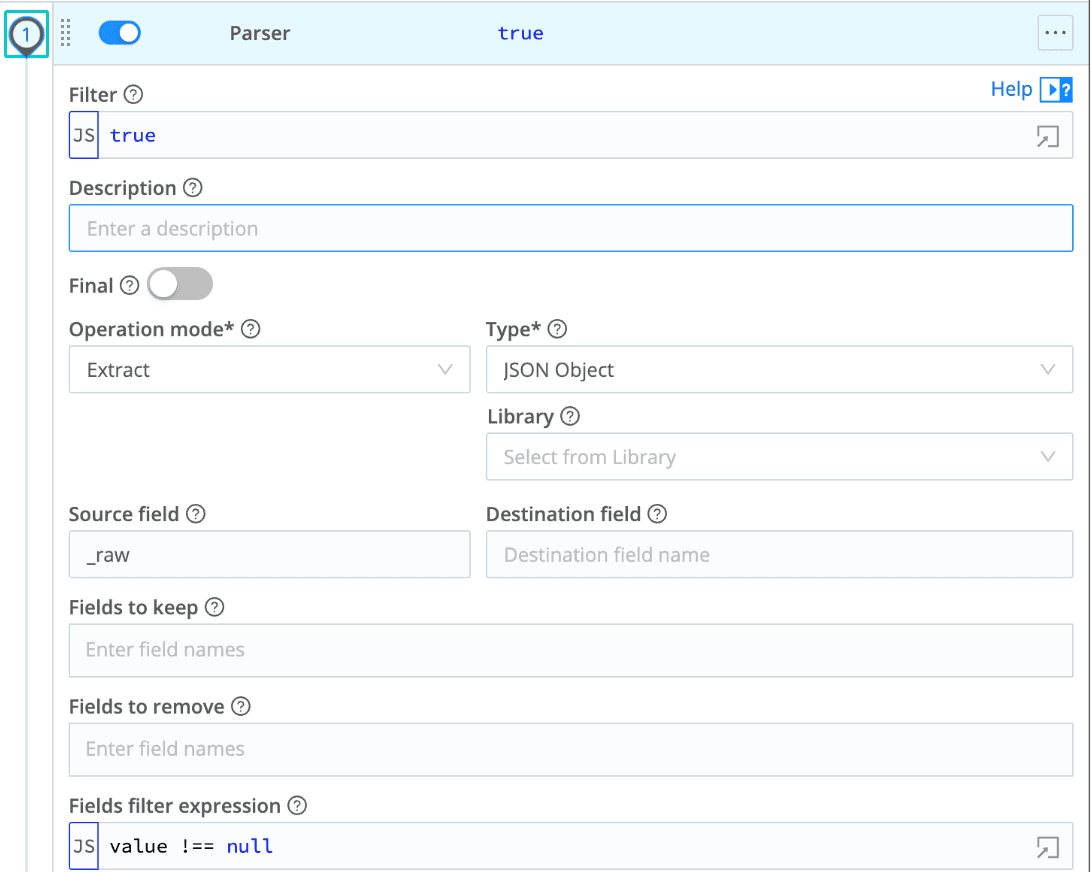The image size is (1091, 872).
Task: Enable the Final toggle switch
Action: 180,285
